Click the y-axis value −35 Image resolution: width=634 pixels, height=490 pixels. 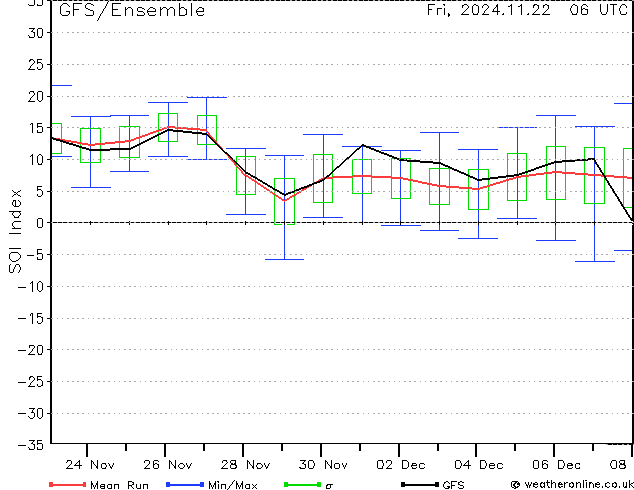pyautogui.click(x=31, y=445)
